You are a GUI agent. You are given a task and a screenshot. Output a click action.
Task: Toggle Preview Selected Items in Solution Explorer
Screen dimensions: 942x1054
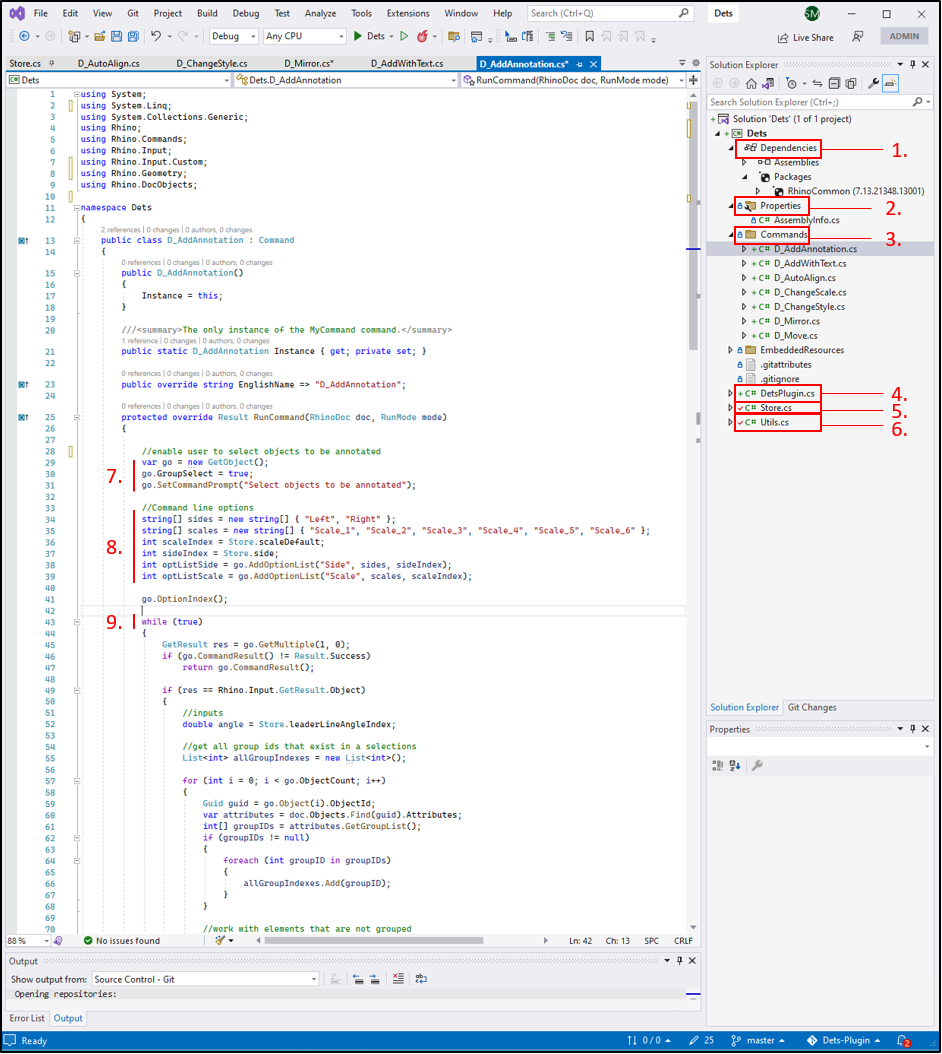pos(889,84)
